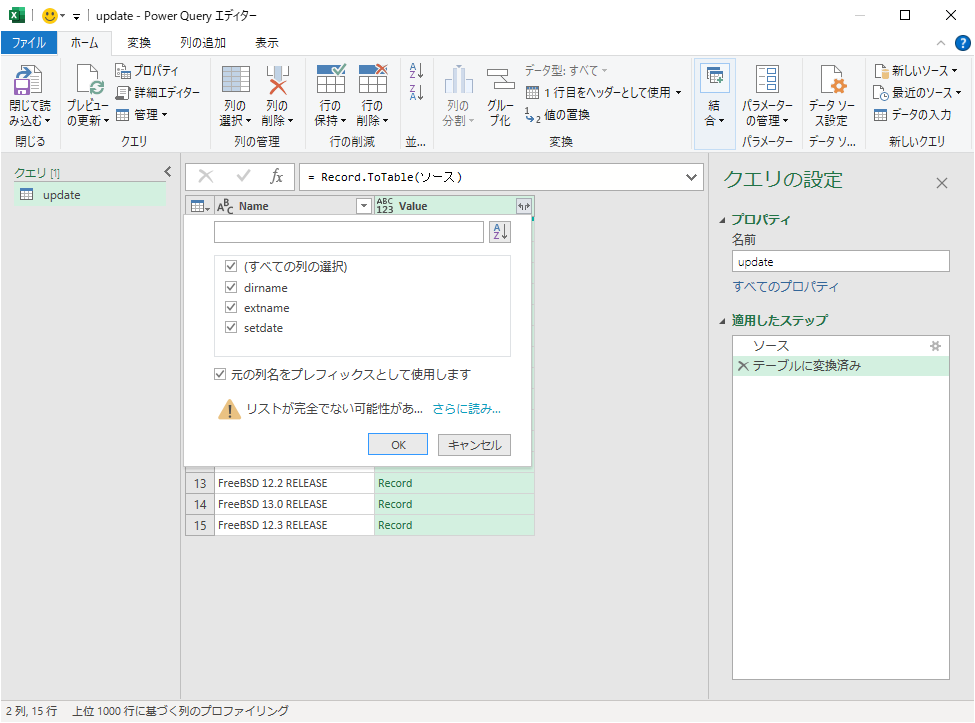Image resolution: width=975 pixels, height=723 pixels.
Task: Close the クエリの設定 pane
Action: pos(941,183)
